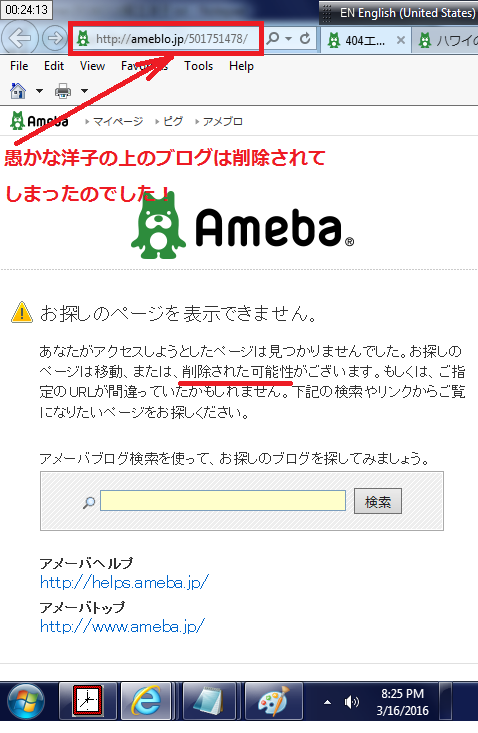The image size is (478, 733).
Task: Click the browser Back arrow button
Action: [x=20, y=38]
